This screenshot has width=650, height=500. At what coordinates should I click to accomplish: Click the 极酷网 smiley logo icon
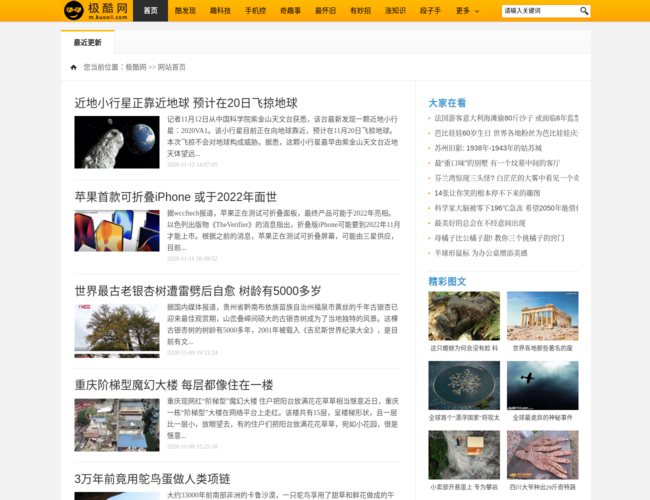click(x=74, y=10)
